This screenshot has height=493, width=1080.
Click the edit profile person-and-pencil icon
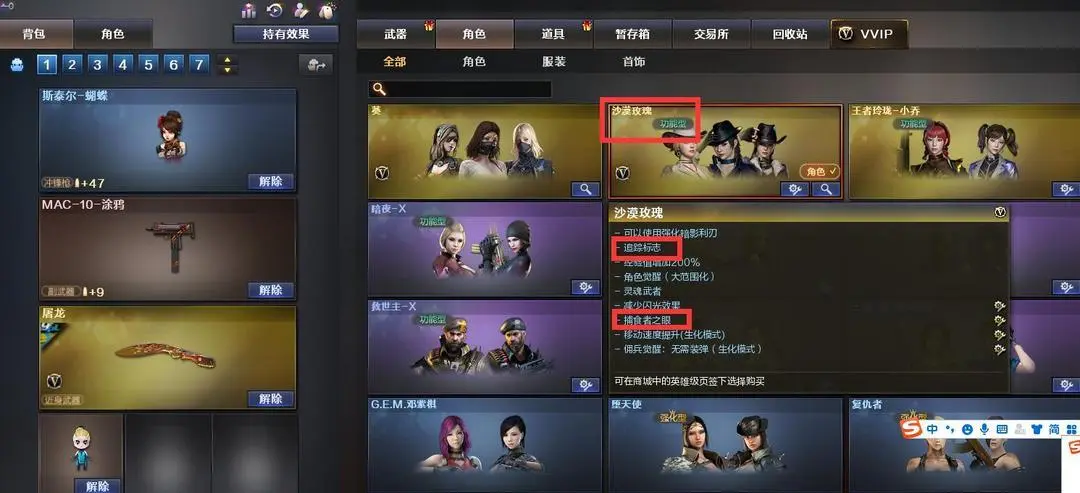click(x=301, y=10)
